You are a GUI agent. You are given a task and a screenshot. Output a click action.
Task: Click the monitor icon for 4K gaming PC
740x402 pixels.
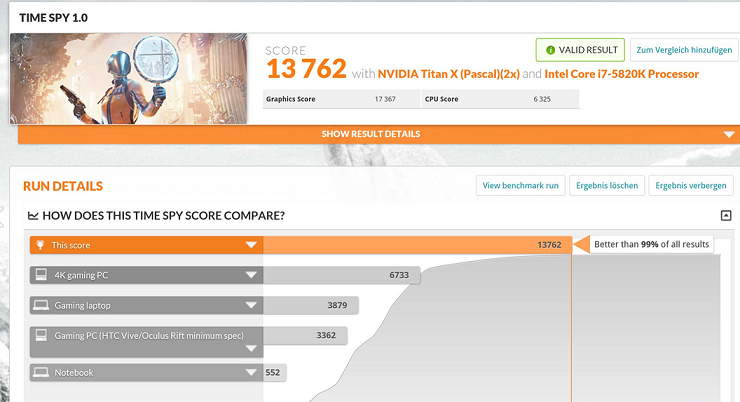coord(41,275)
